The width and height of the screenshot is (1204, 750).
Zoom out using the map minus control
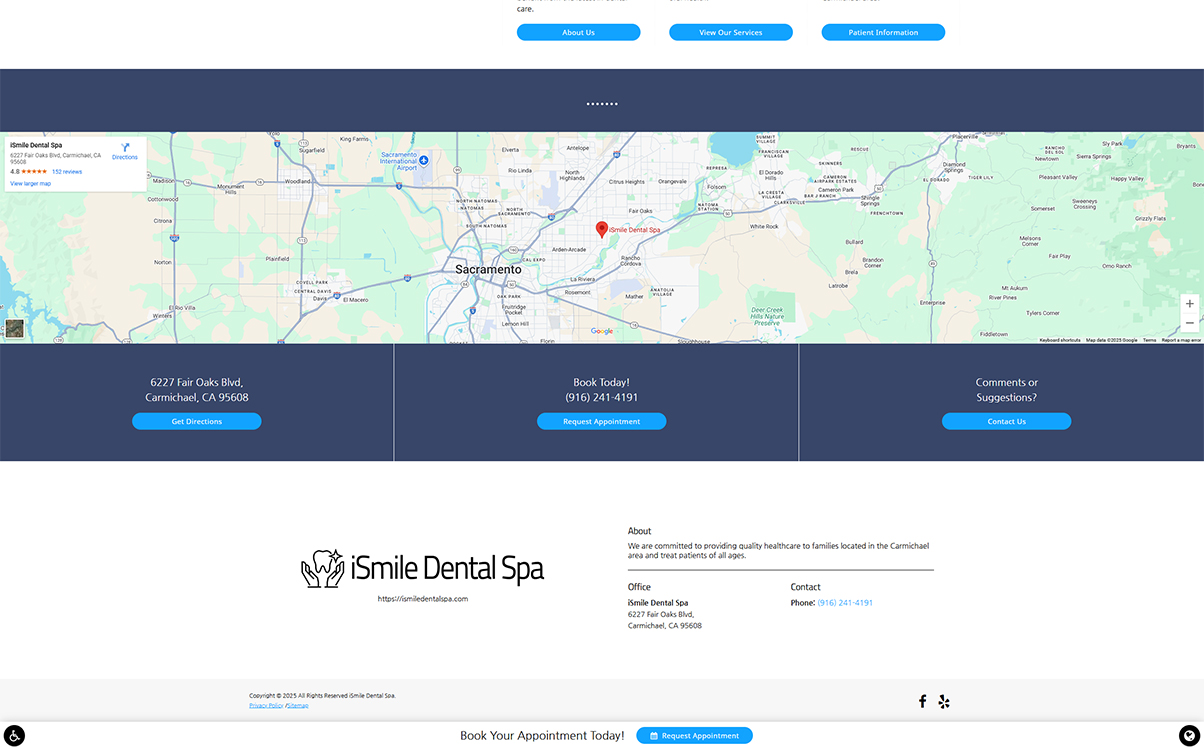pos(1189,320)
